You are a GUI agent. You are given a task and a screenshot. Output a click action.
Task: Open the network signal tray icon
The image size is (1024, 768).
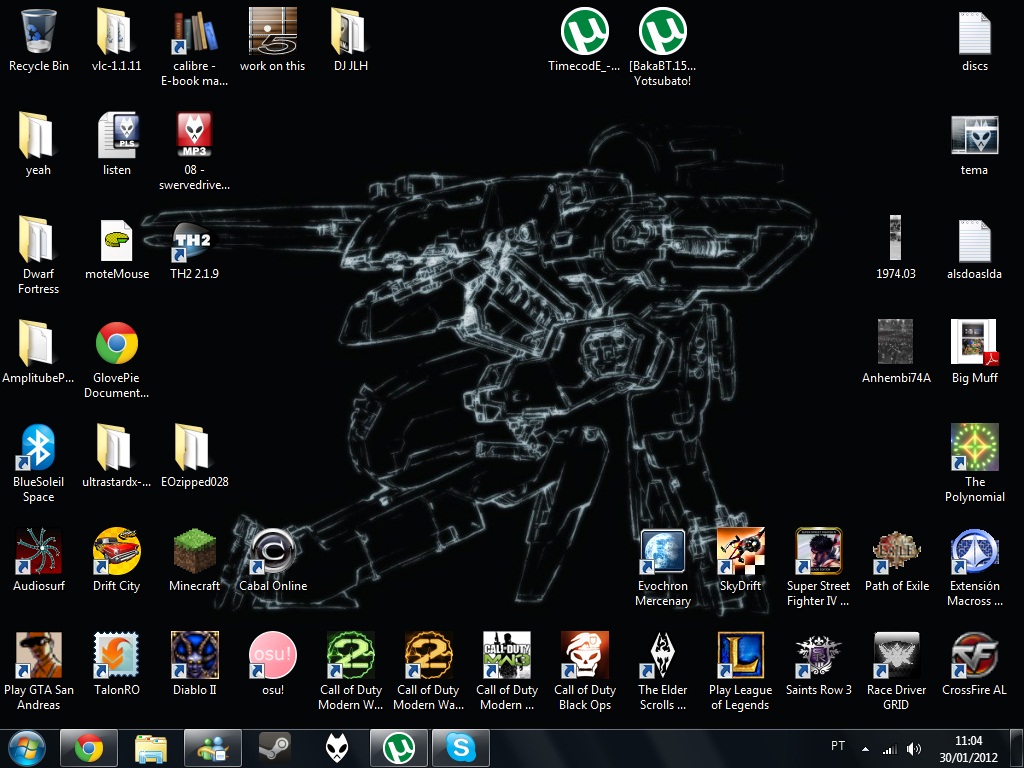pos(889,749)
